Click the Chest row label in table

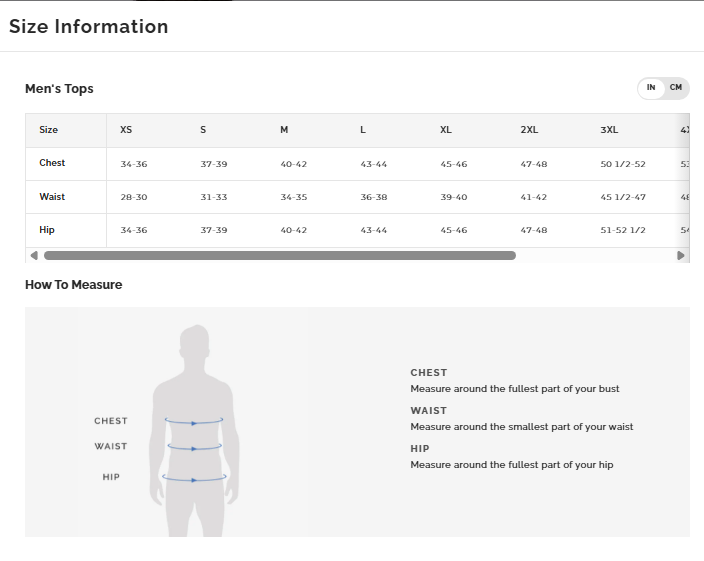click(52, 163)
